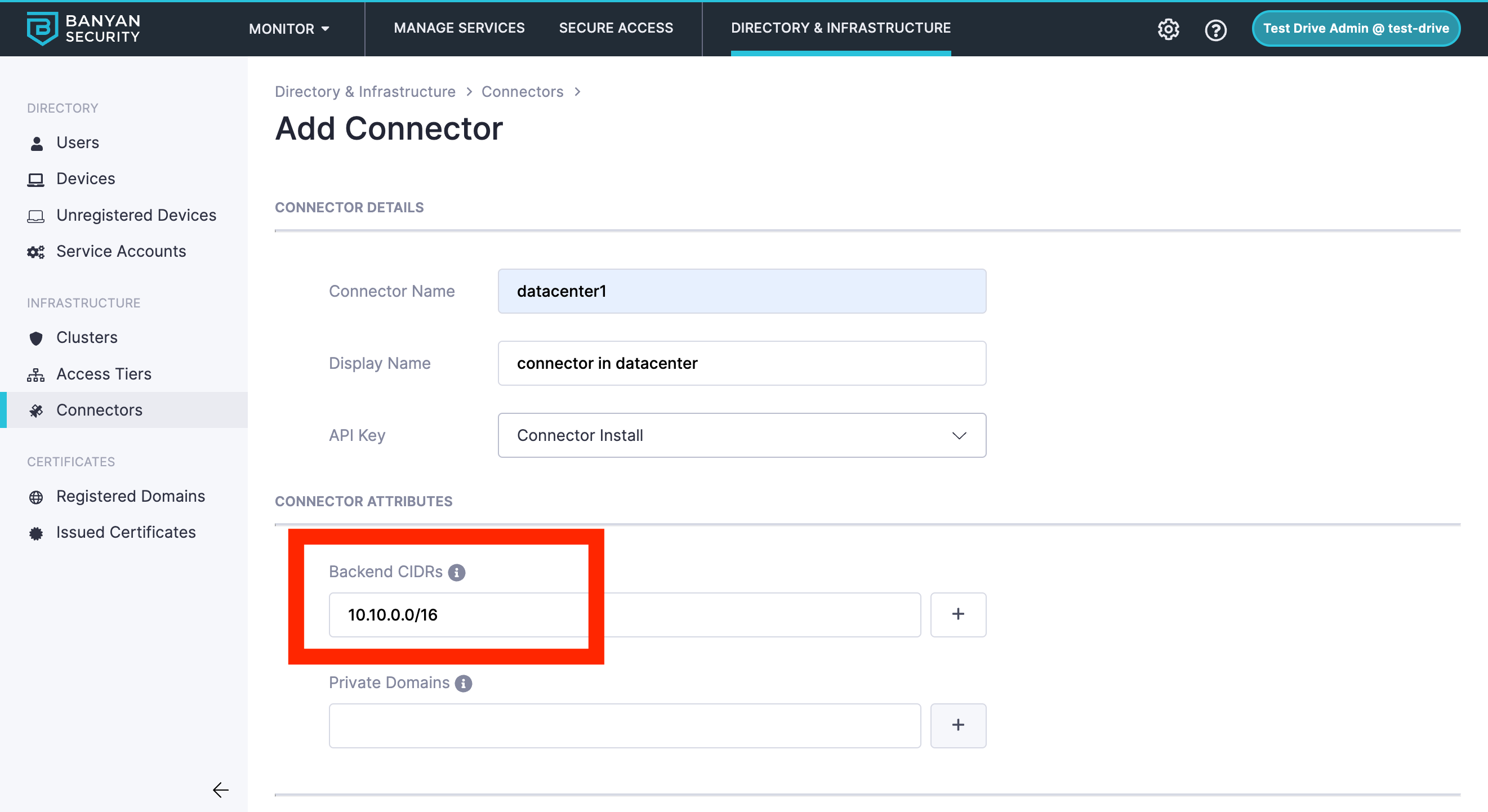
Task: Expand the Monitor dropdown menu
Action: click(289, 28)
